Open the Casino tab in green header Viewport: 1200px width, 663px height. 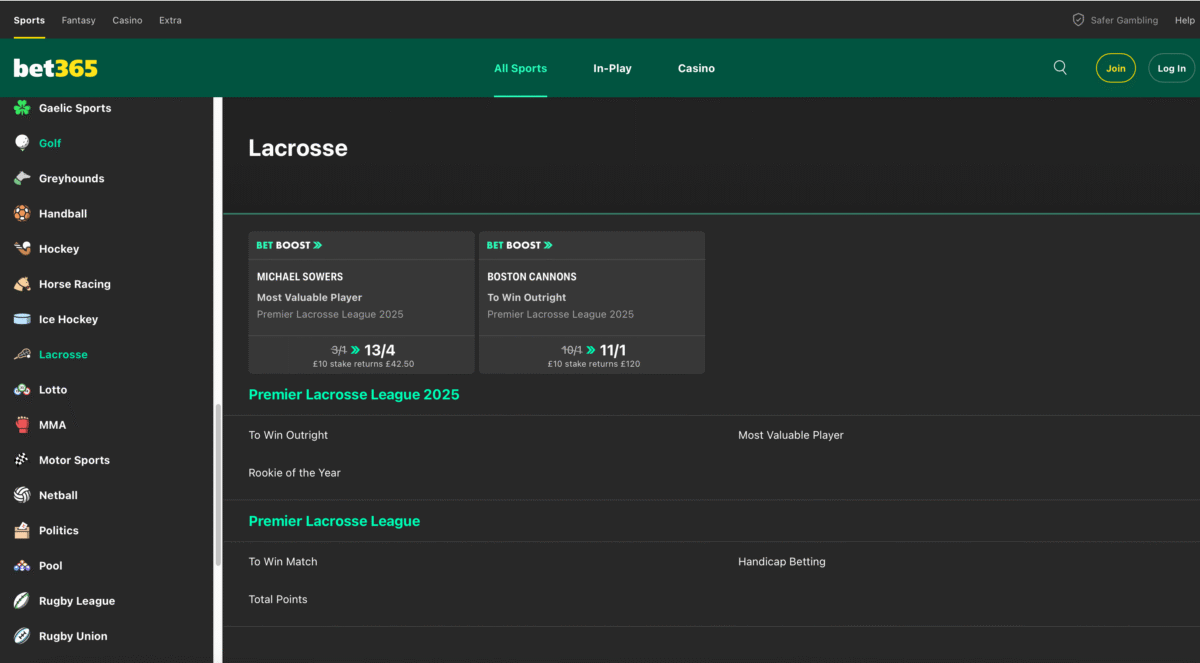tap(696, 68)
